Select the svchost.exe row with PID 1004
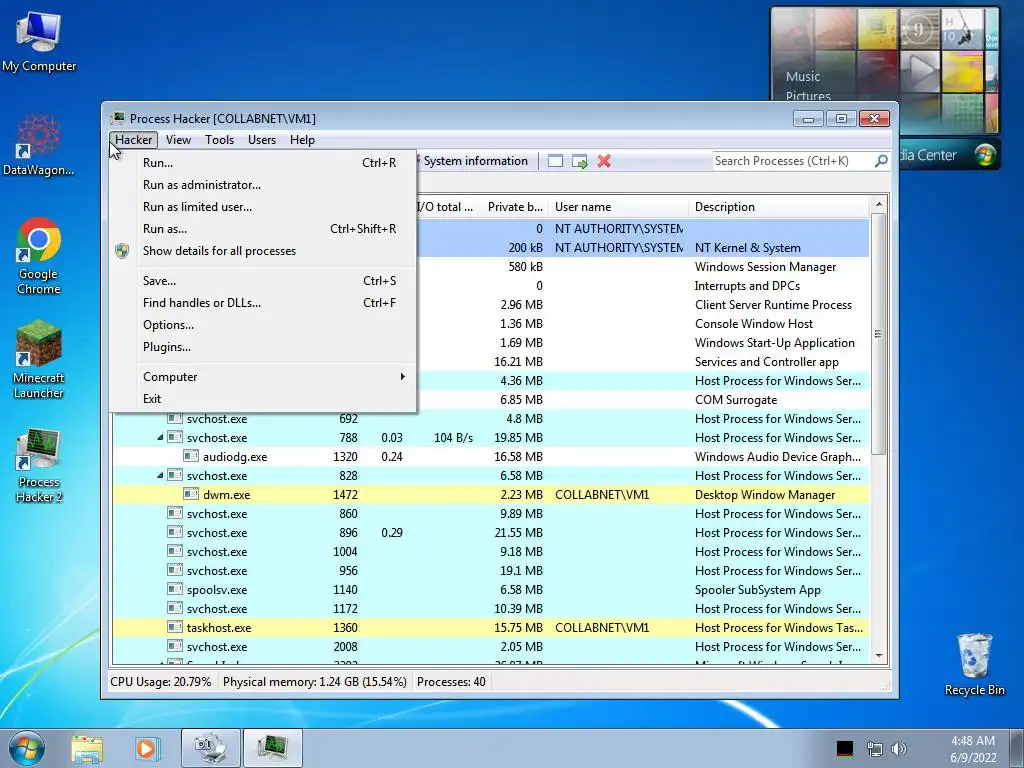The height and width of the screenshot is (768, 1024). point(491,552)
